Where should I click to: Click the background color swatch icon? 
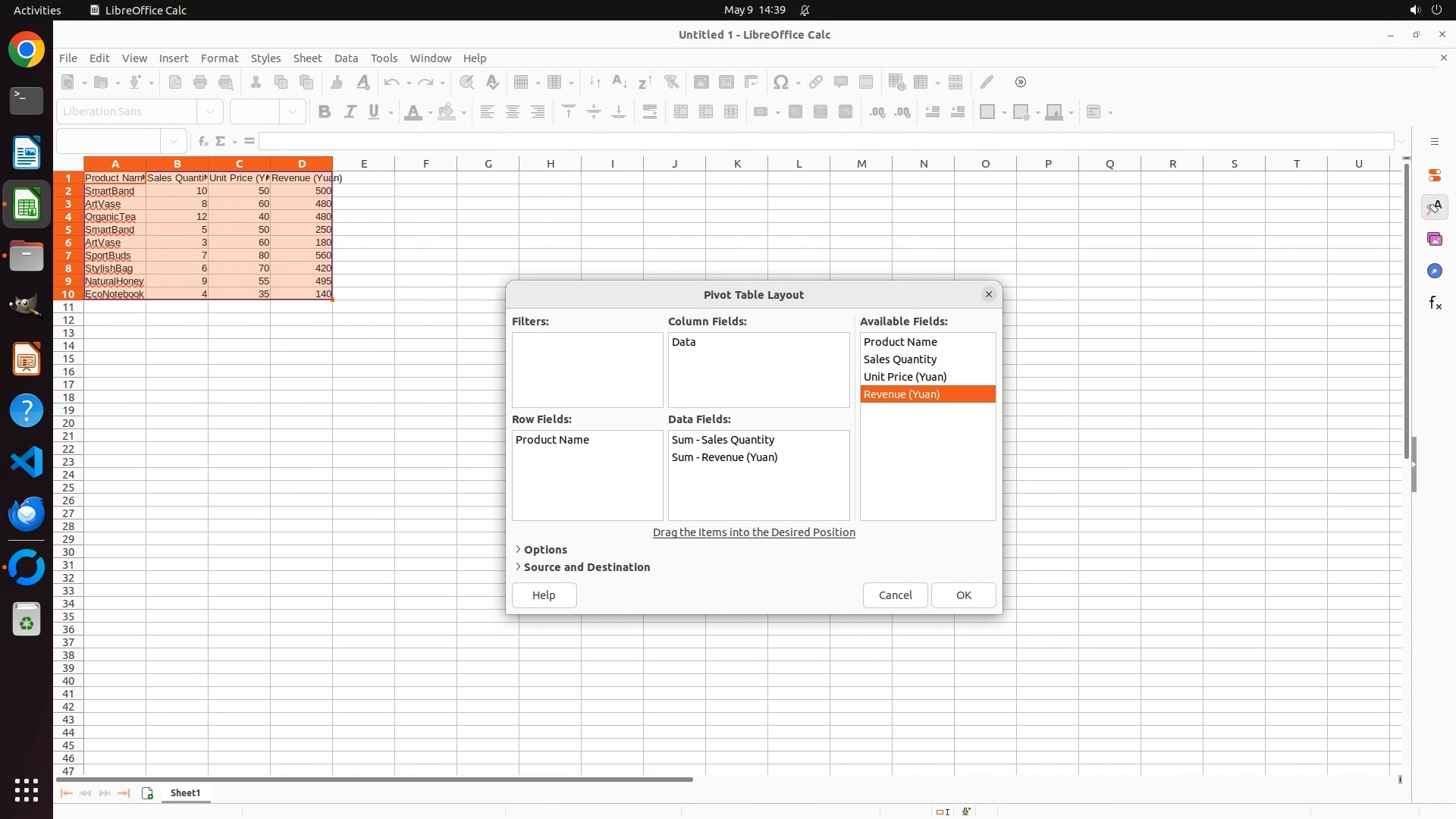click(447, 112)
